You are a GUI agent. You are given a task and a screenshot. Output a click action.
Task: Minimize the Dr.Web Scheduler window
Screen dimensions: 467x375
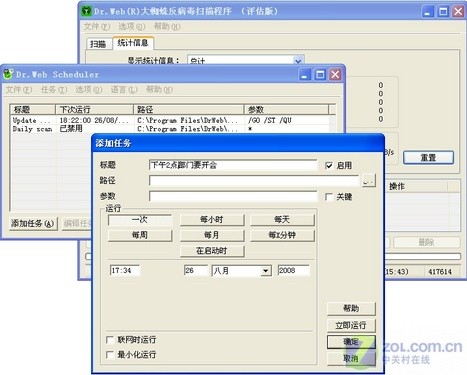[304, 74]
